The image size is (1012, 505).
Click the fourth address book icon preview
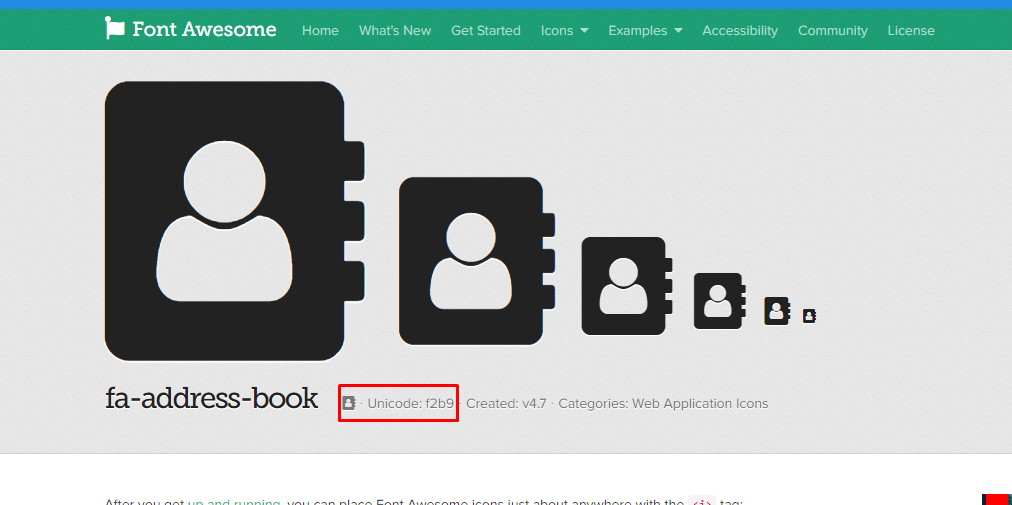click(719, 301)
